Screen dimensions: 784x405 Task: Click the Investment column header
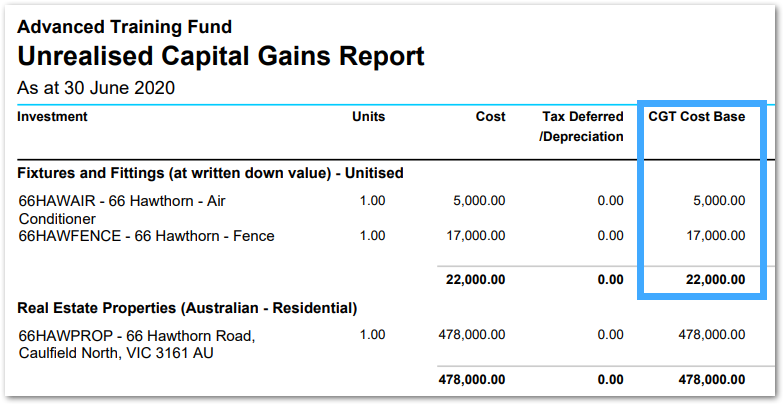pos(52,116)
